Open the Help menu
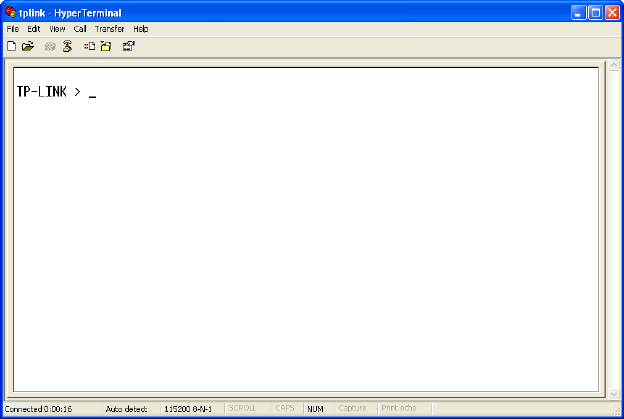Image resolution: width=624 pixels, height=419 pixels. click(x=140, y=29)
